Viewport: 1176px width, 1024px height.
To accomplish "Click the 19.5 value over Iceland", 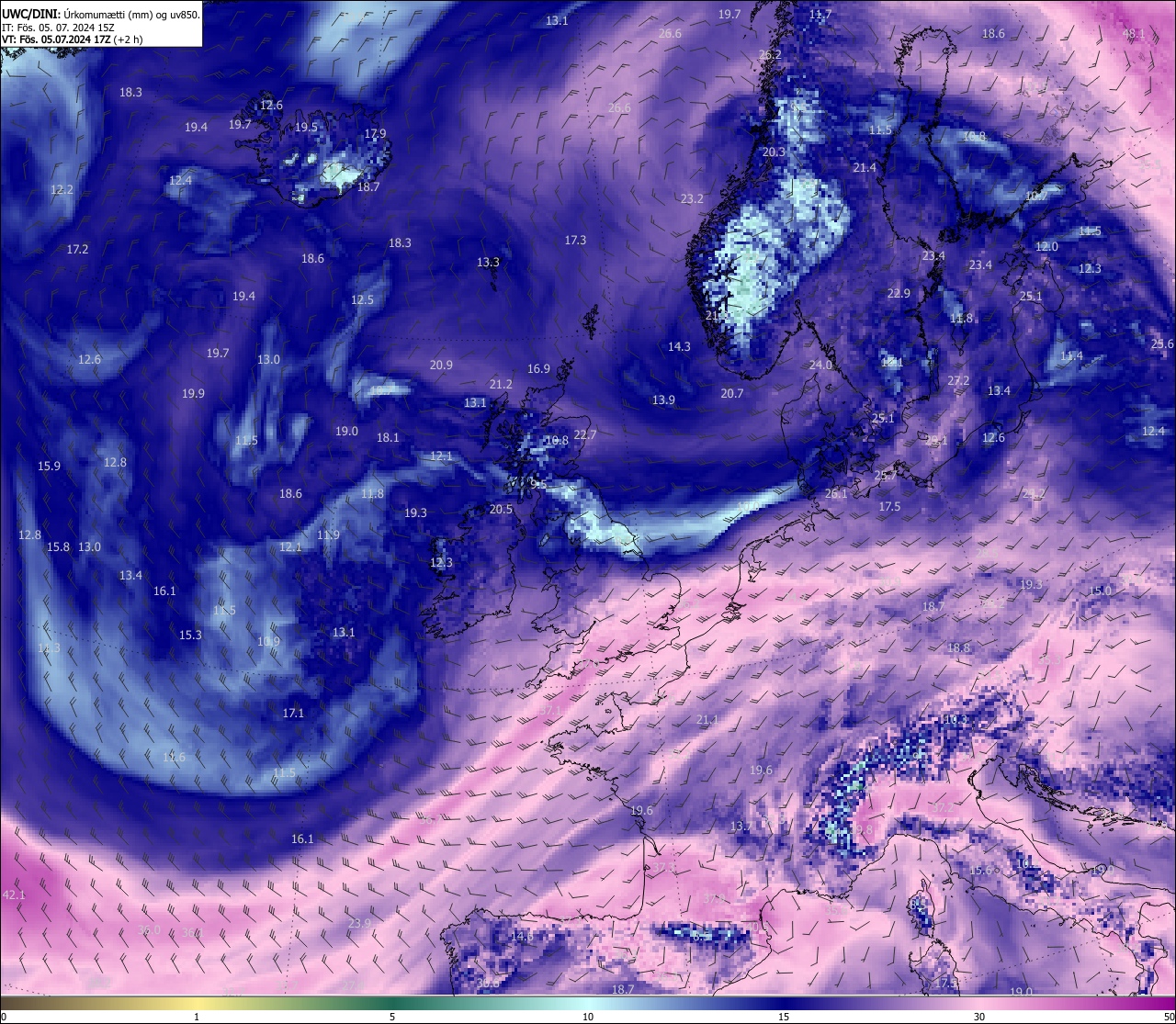I will [306, 128].
